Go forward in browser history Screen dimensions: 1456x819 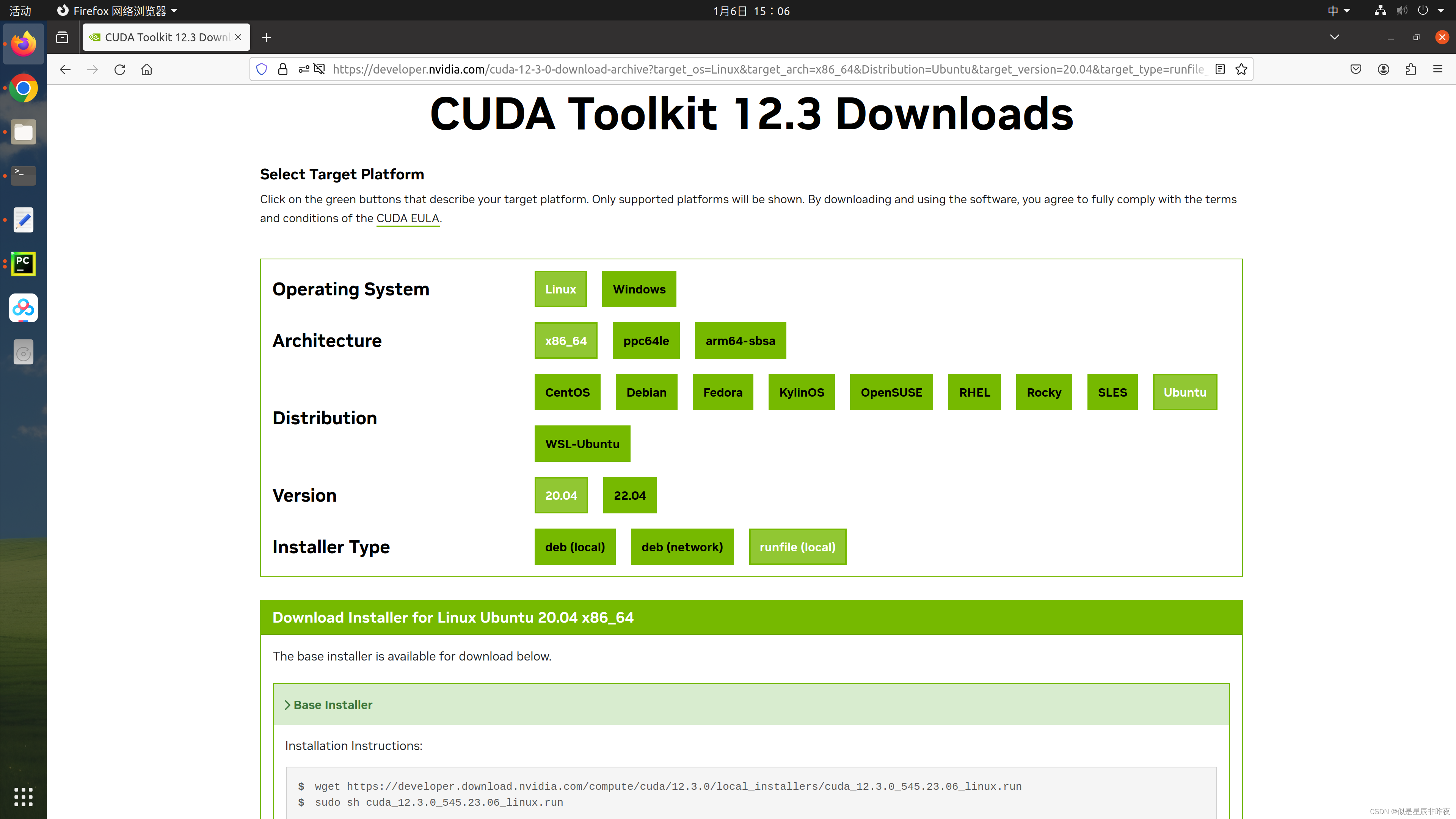tap(93, 69)
